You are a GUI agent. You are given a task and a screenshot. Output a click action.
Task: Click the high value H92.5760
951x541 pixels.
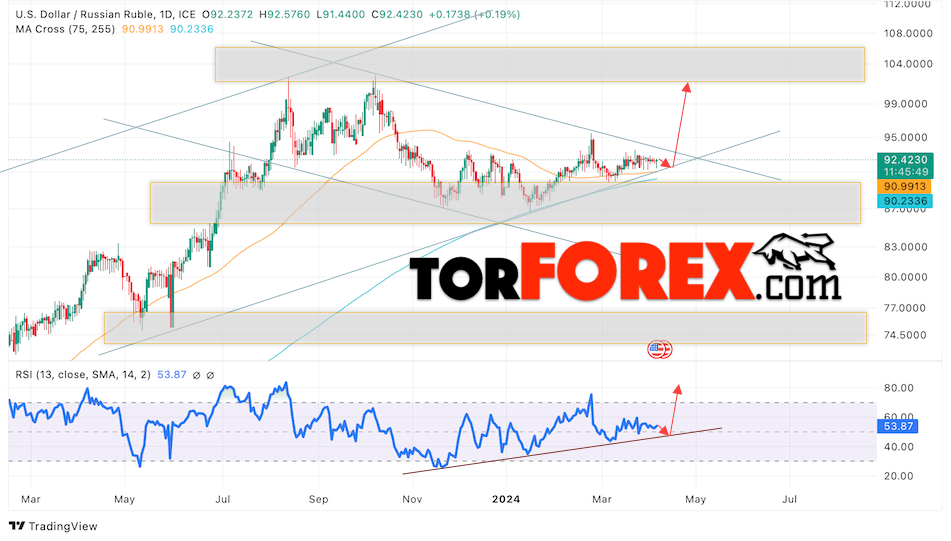click(x=284, y=14)
